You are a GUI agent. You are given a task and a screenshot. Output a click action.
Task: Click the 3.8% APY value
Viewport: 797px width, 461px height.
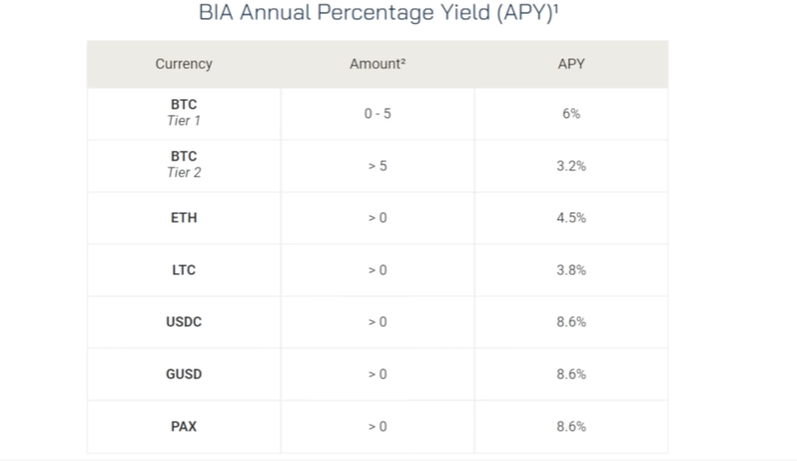pos(571,270)
